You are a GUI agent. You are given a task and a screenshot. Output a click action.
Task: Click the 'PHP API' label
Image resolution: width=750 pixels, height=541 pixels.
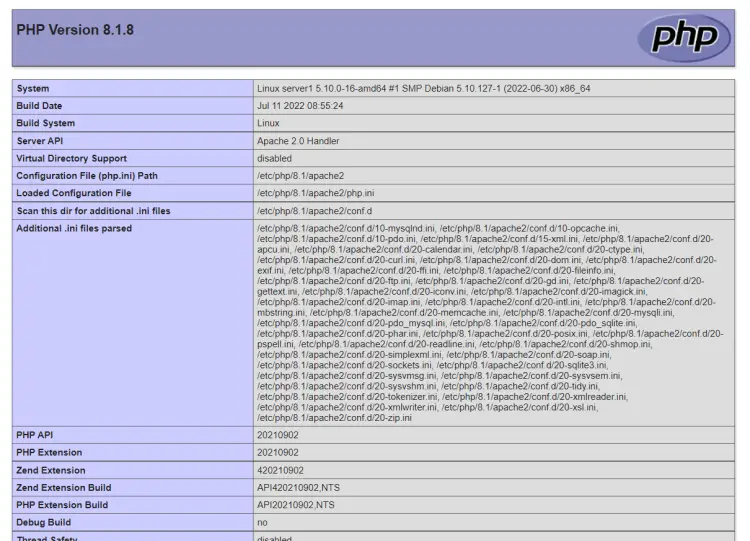[x=34, y=435]
